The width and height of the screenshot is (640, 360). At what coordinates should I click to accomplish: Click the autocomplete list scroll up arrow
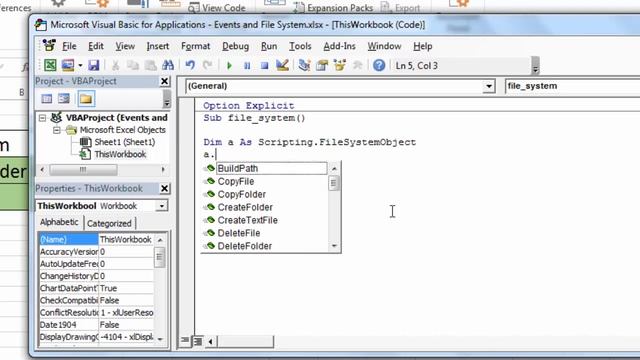point(334,168)
